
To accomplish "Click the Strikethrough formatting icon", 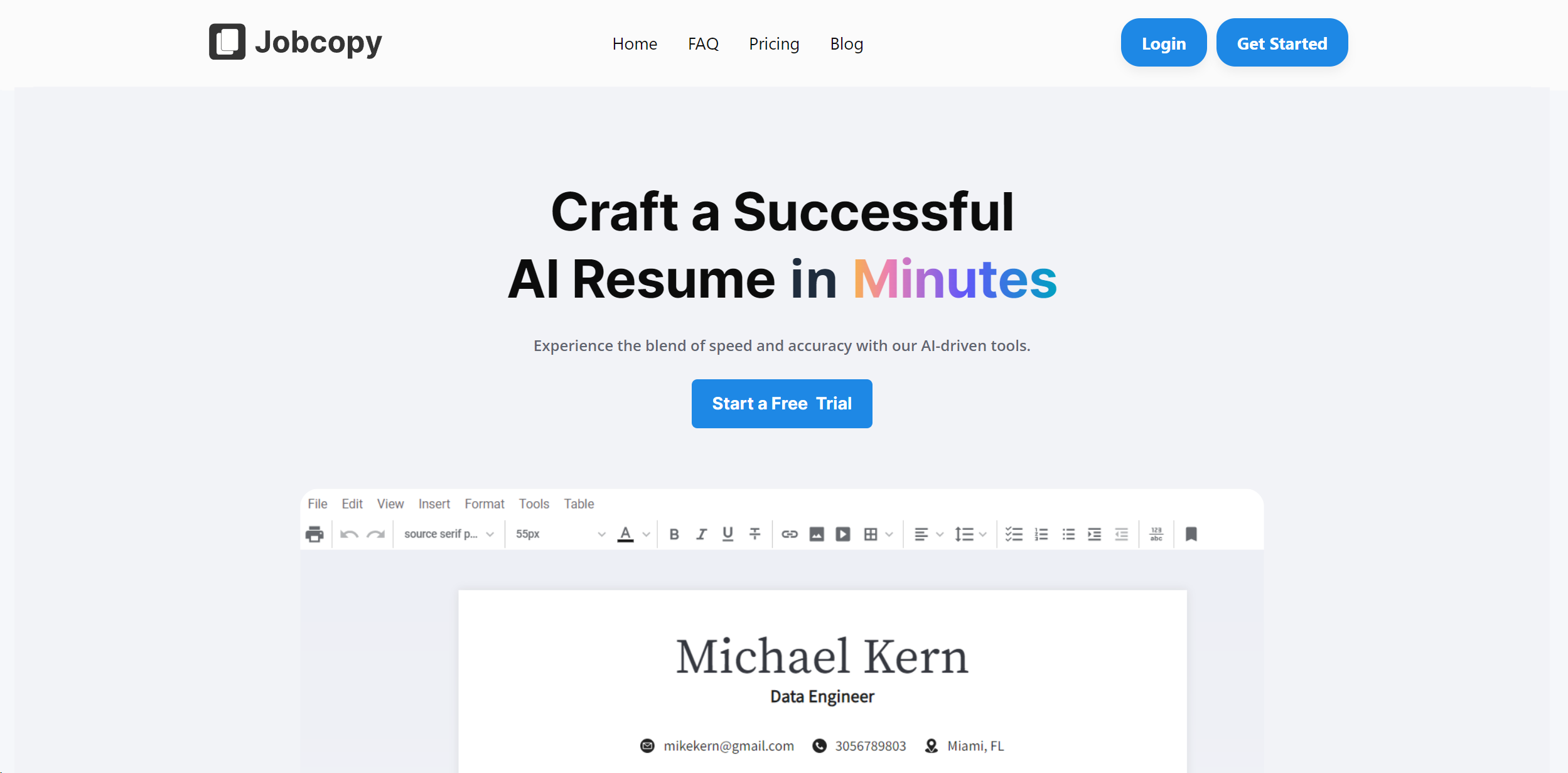I will click(x=756, y=533).
